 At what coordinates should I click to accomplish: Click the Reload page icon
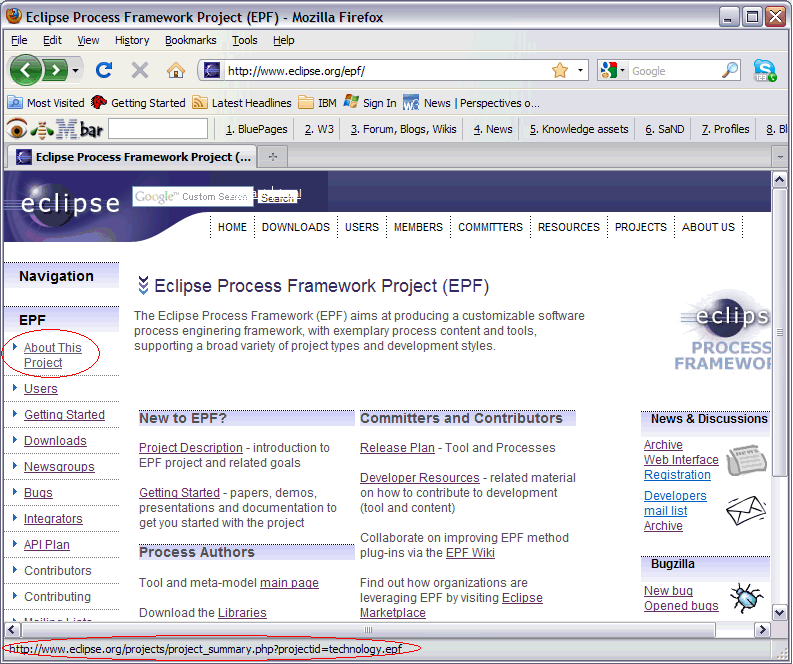pos(103,70)
